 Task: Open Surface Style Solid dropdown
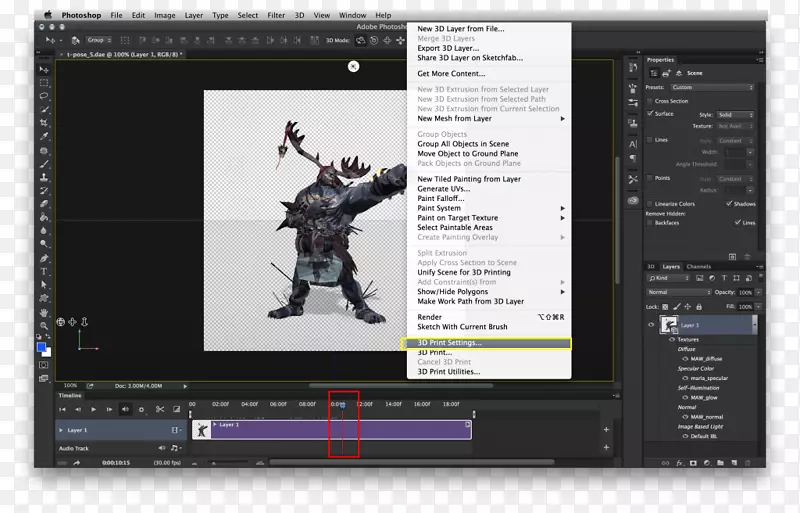click(735, 115)
